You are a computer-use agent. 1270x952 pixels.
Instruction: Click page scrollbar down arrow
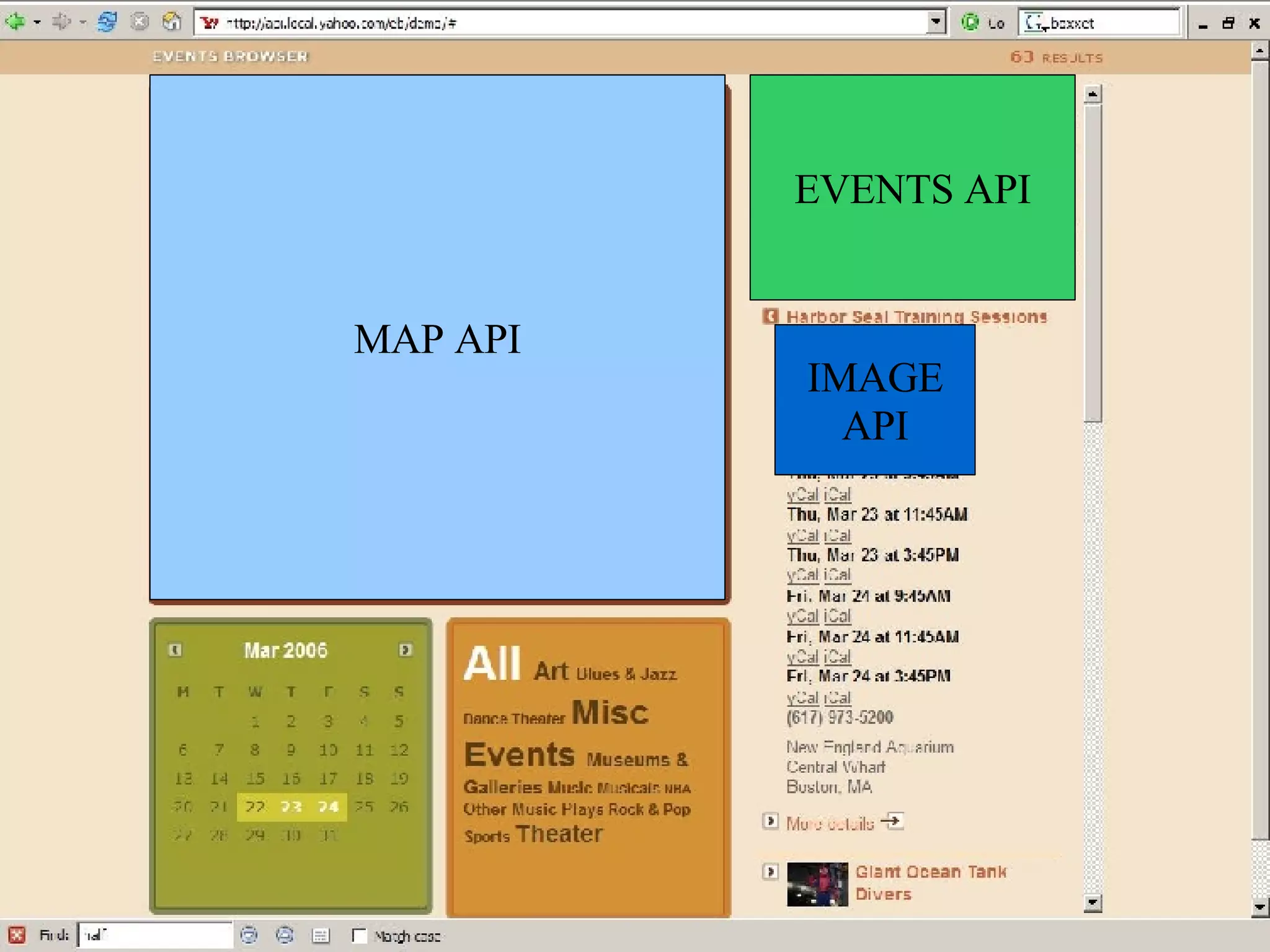pos(1259,908)
